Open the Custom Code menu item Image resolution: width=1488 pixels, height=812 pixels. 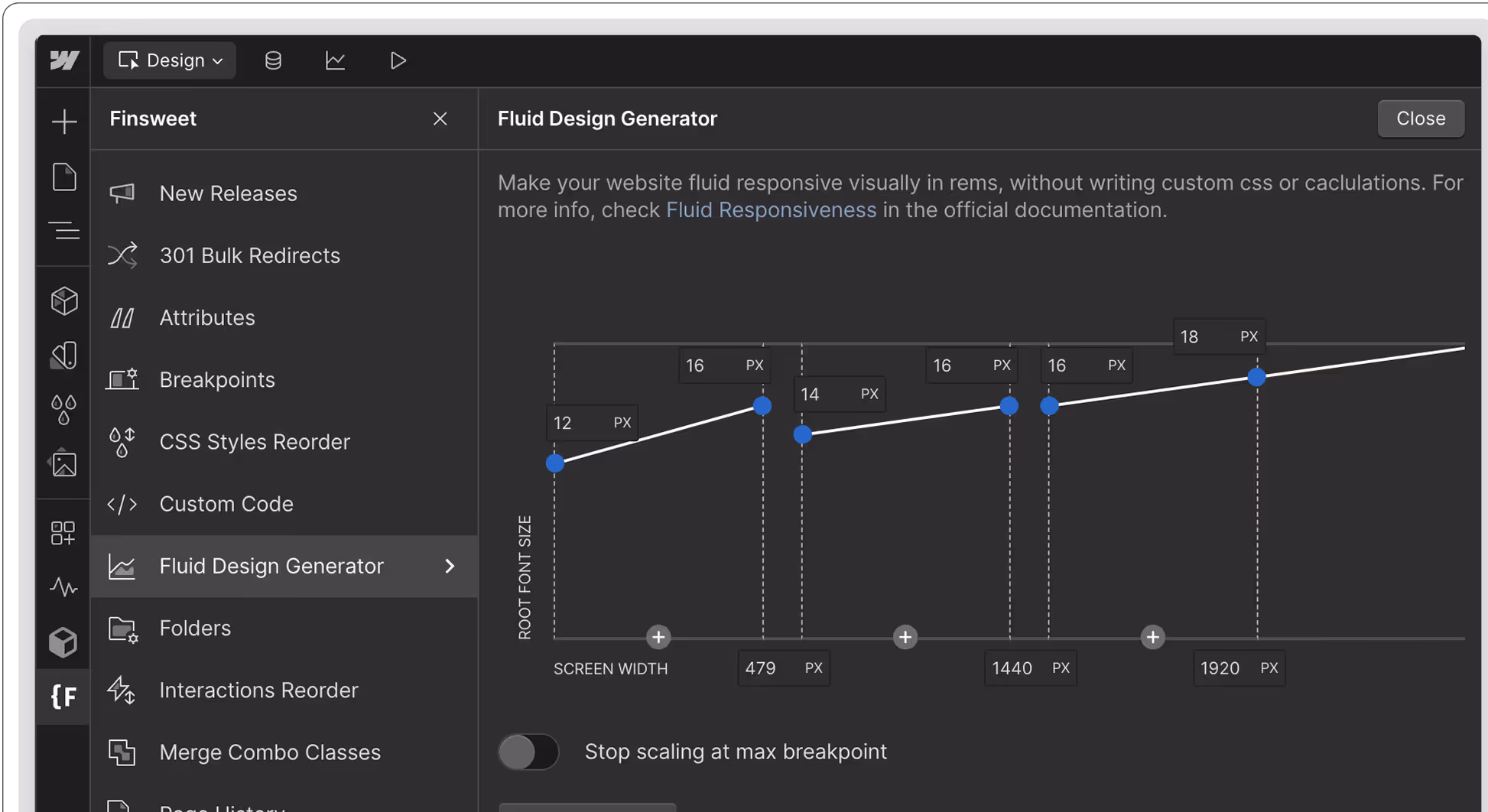(x=284, y=504)
